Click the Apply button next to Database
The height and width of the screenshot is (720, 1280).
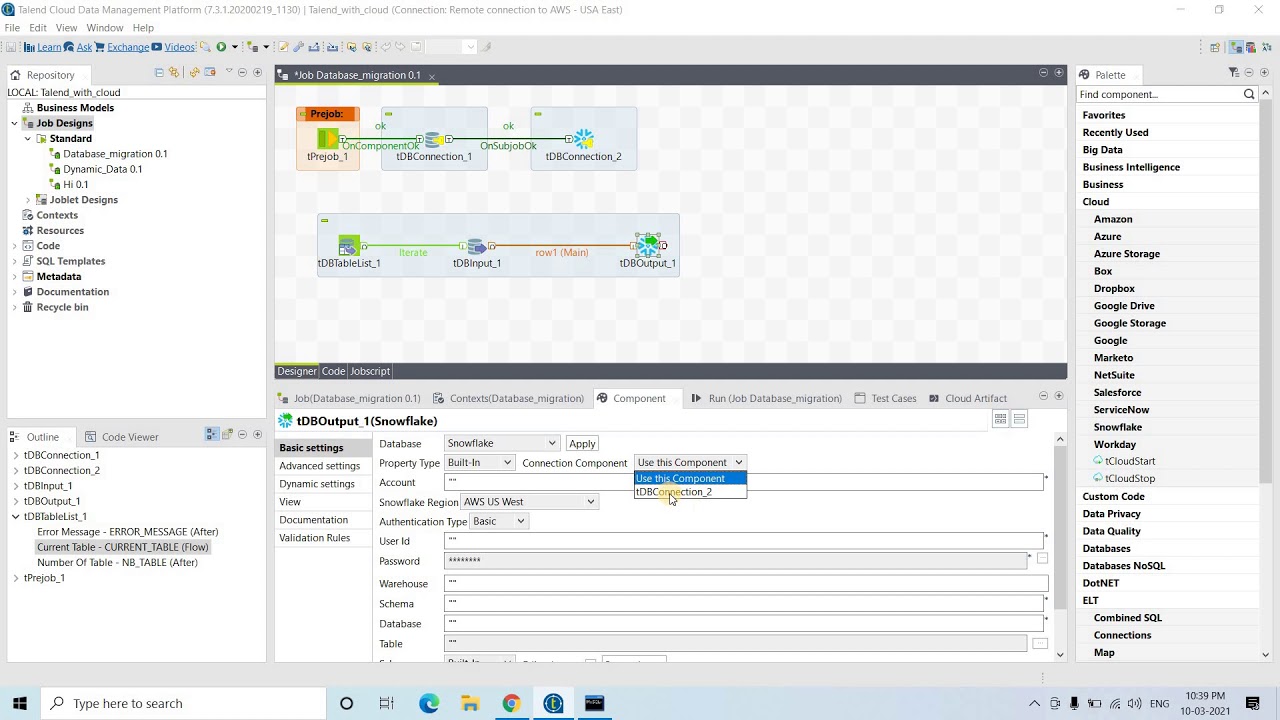click(x=582, y=444)
